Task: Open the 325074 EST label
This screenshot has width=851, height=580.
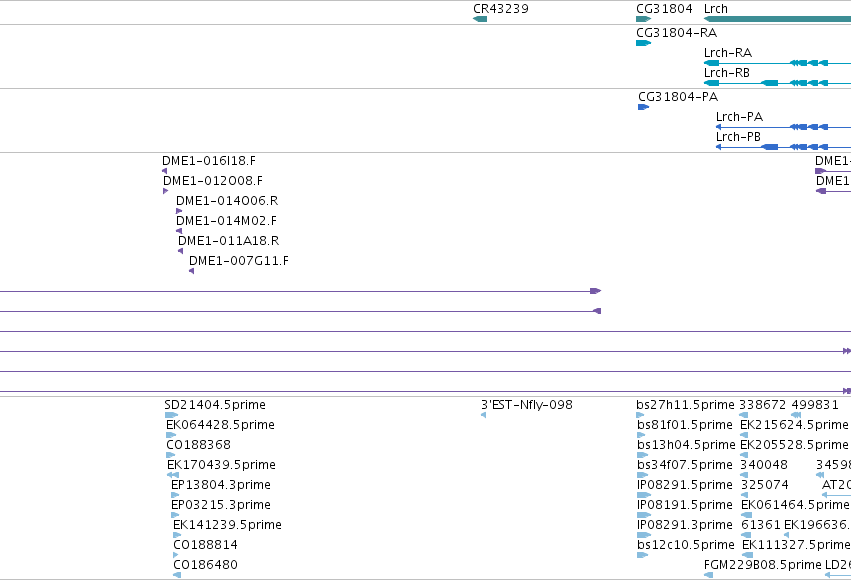Action: [765, 485]
